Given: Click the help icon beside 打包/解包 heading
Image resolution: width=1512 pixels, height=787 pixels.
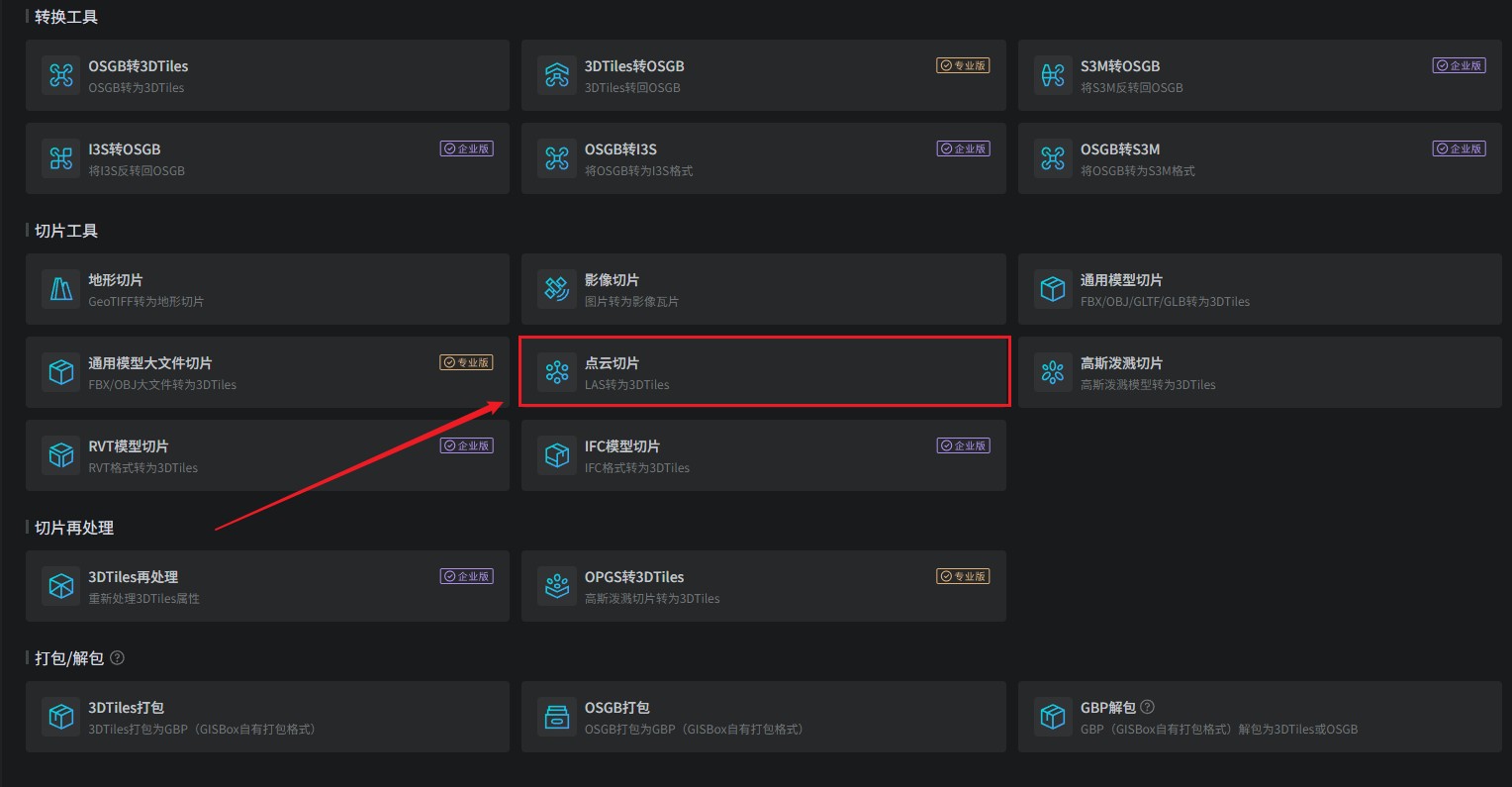Looking at the screenshot, I should 117,658.
